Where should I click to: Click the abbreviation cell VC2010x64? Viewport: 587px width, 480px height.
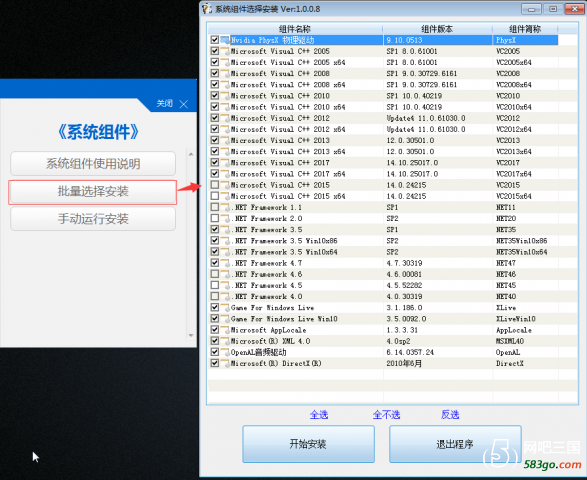pos(514,107)
